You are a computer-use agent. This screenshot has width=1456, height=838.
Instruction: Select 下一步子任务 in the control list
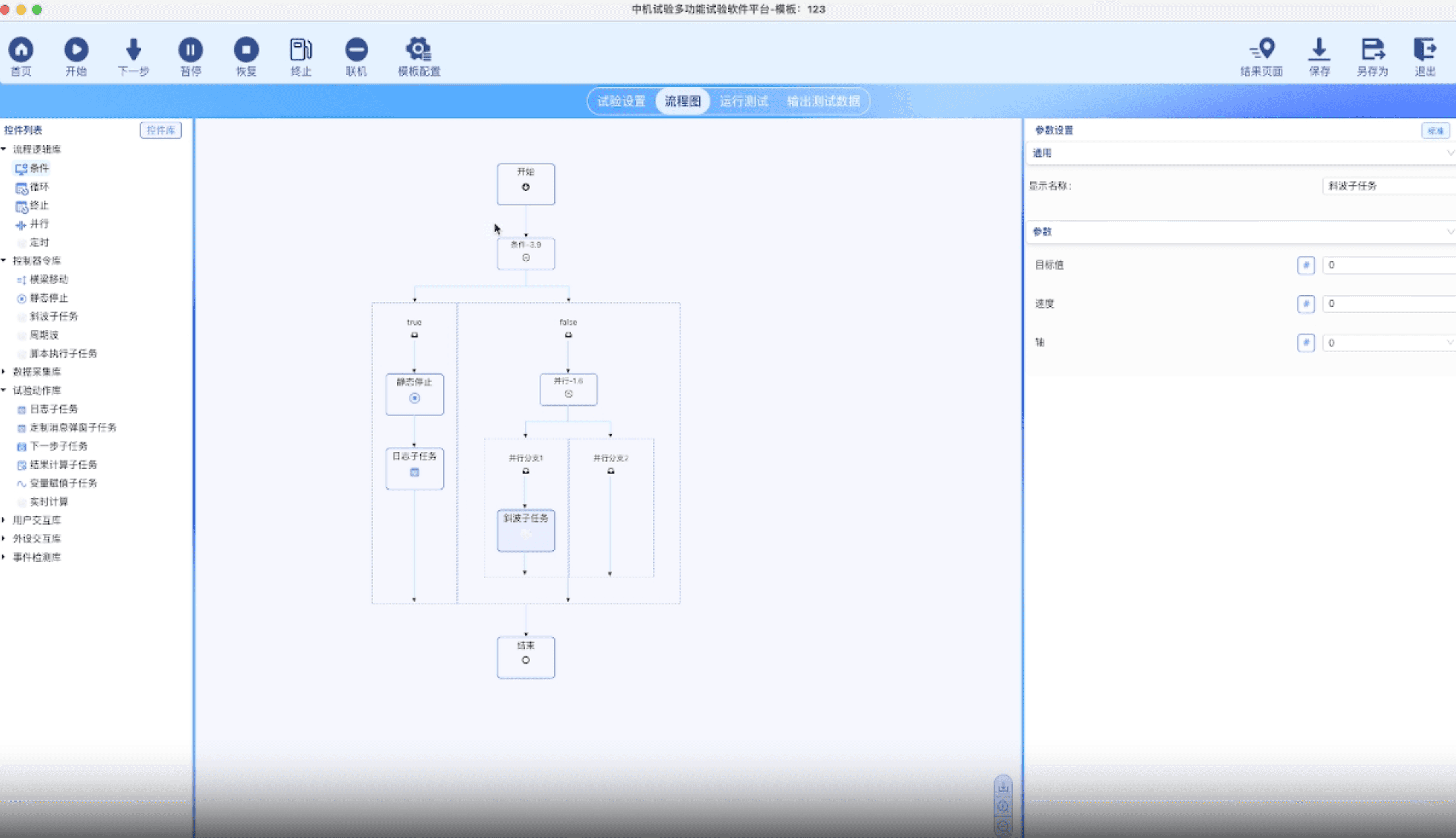pyautogui.click(x=59, y=446)
